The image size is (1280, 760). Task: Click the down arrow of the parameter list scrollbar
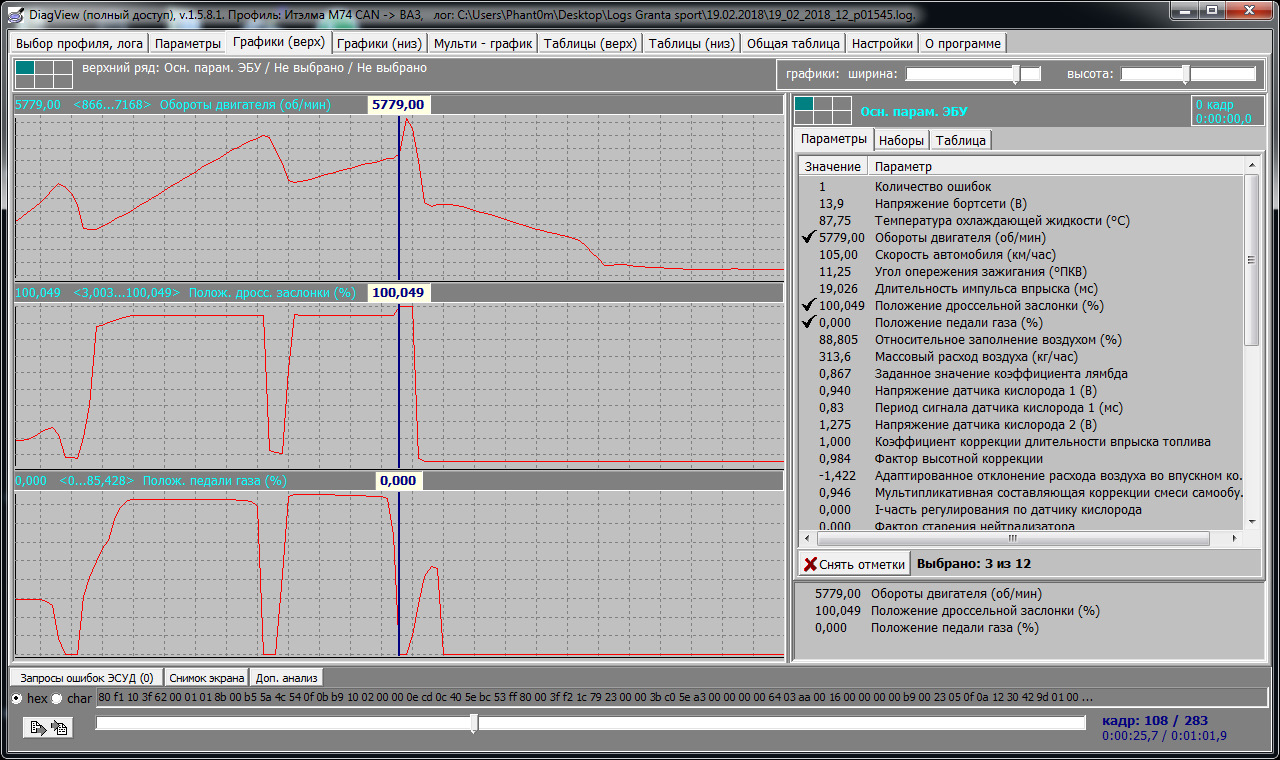click(x=1252, y=522)
